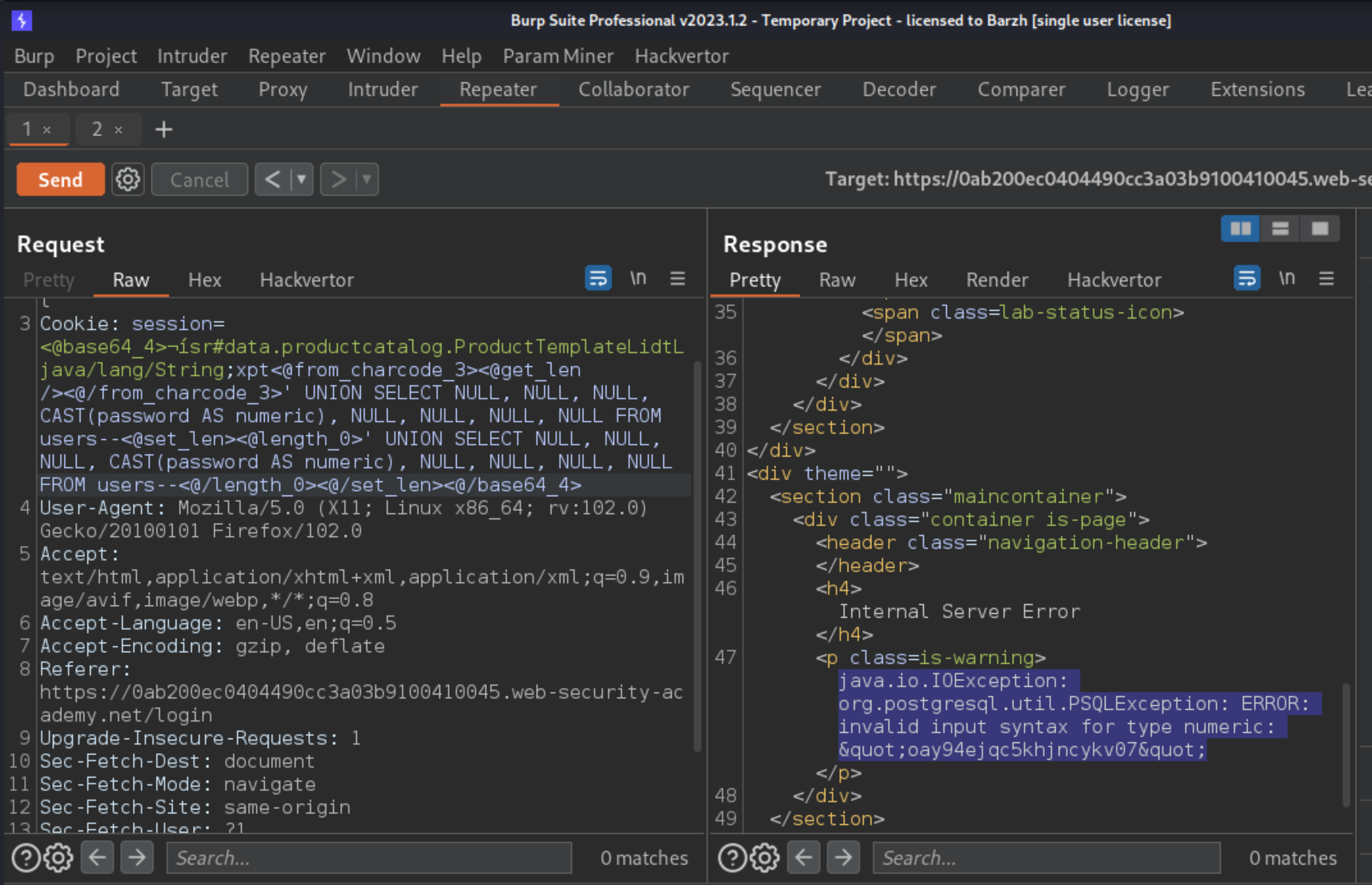Click the Burp Suite lightning logo icon
Screen dimensions: 1372x885
point(21,21)
